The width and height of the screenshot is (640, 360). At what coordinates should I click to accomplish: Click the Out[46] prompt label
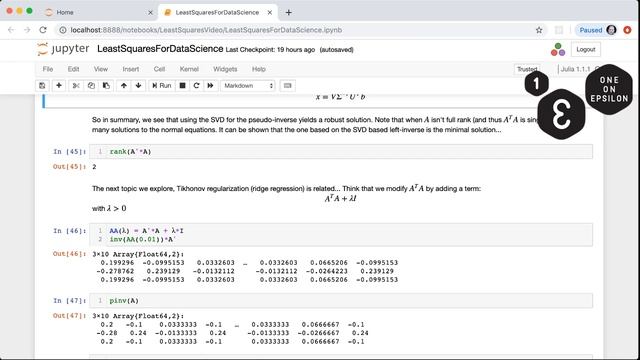point(69,254)
